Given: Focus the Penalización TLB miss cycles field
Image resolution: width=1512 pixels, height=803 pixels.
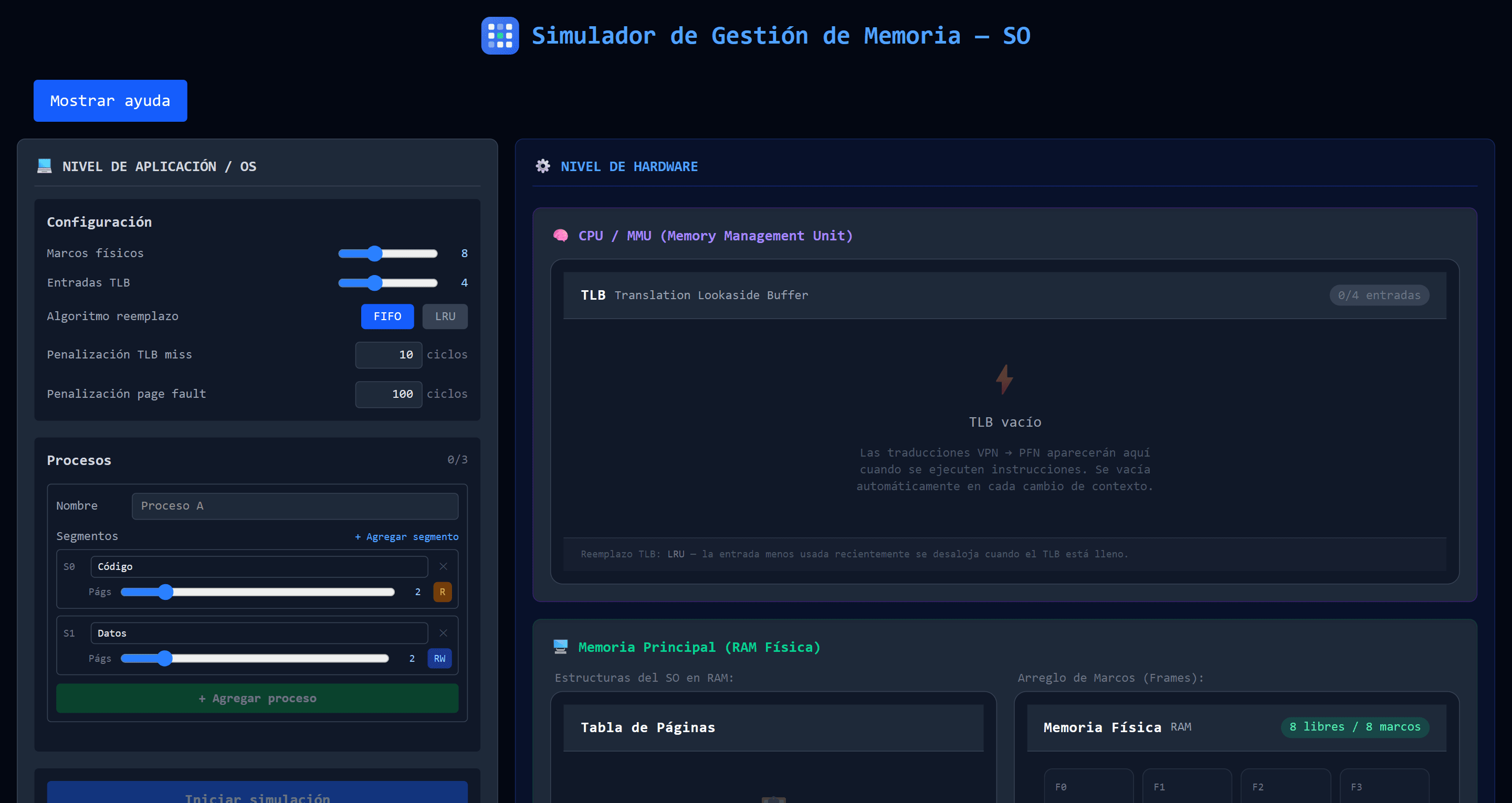Looking at the screenshot, I should (x=388, y=355).
